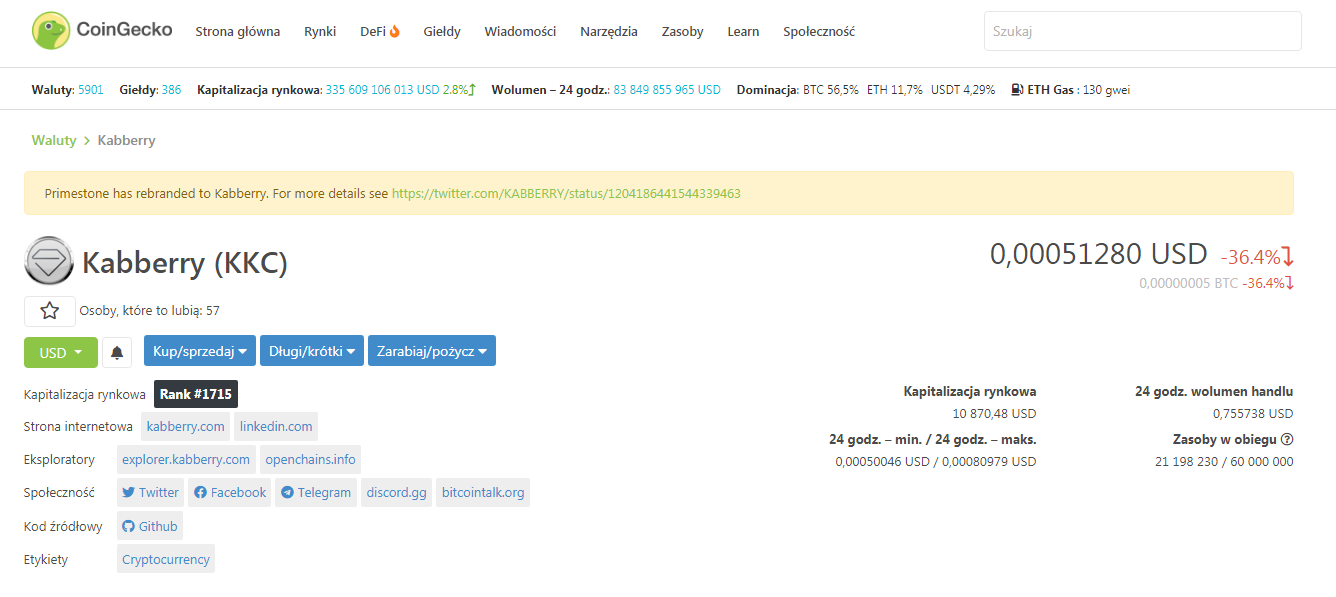Image resolution: width=1336 pixels, height=597 pixels.
Task: Click the 130 gwei gas value
Action: pos(1105,89)
